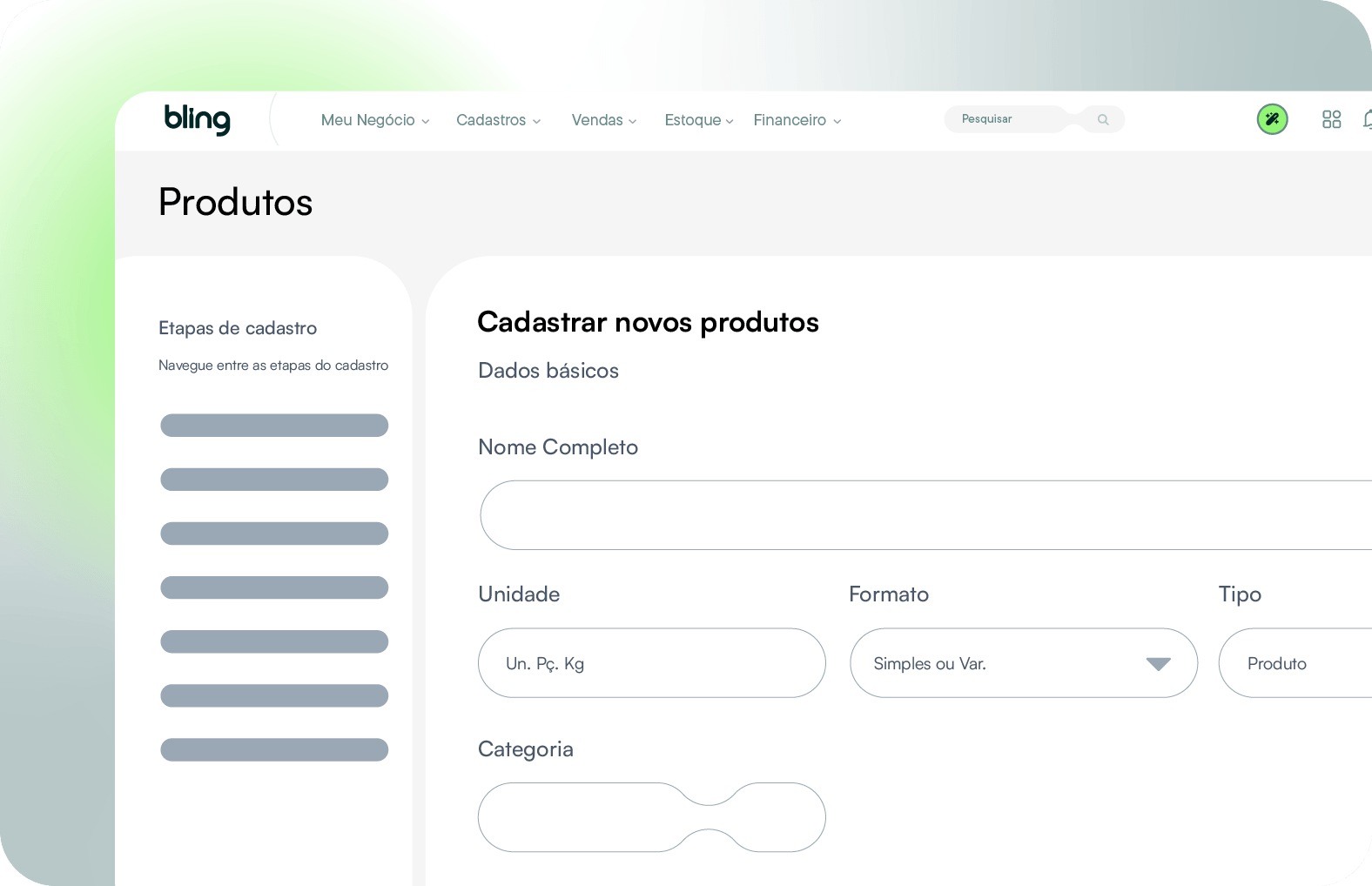Click the Dados básicos subtitle
Screen dimensions: 1372x886
tap(548, 371)
